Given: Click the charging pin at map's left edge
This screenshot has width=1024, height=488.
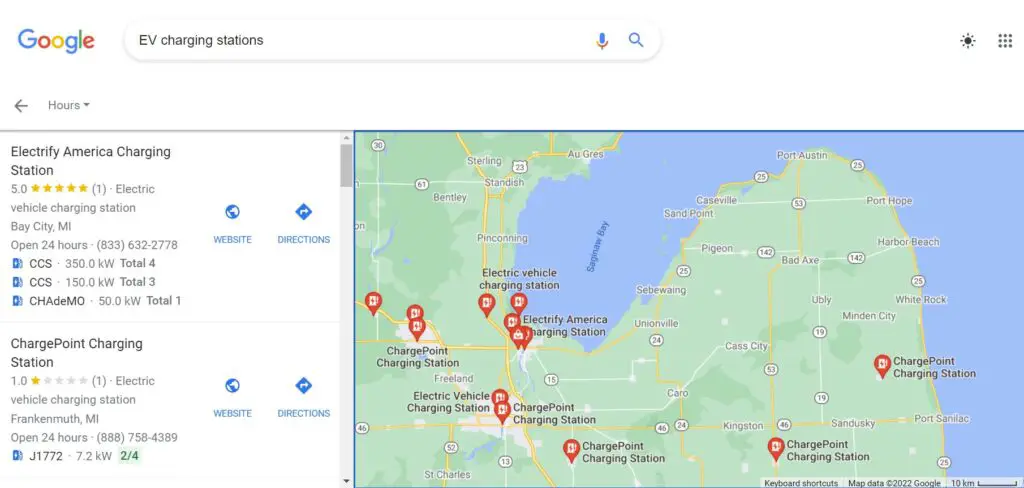Looking at the screenshot, I should pos(373,302).
